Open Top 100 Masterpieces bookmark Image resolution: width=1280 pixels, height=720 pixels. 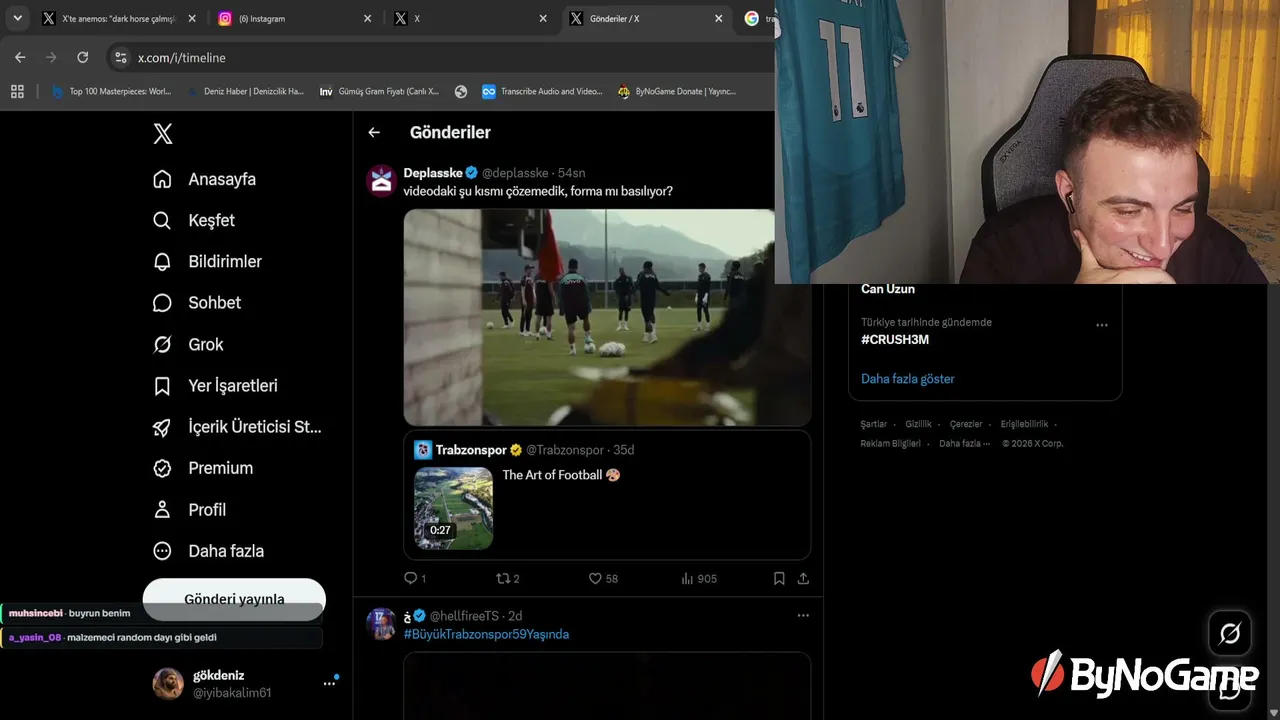click(x=111, y=91)
